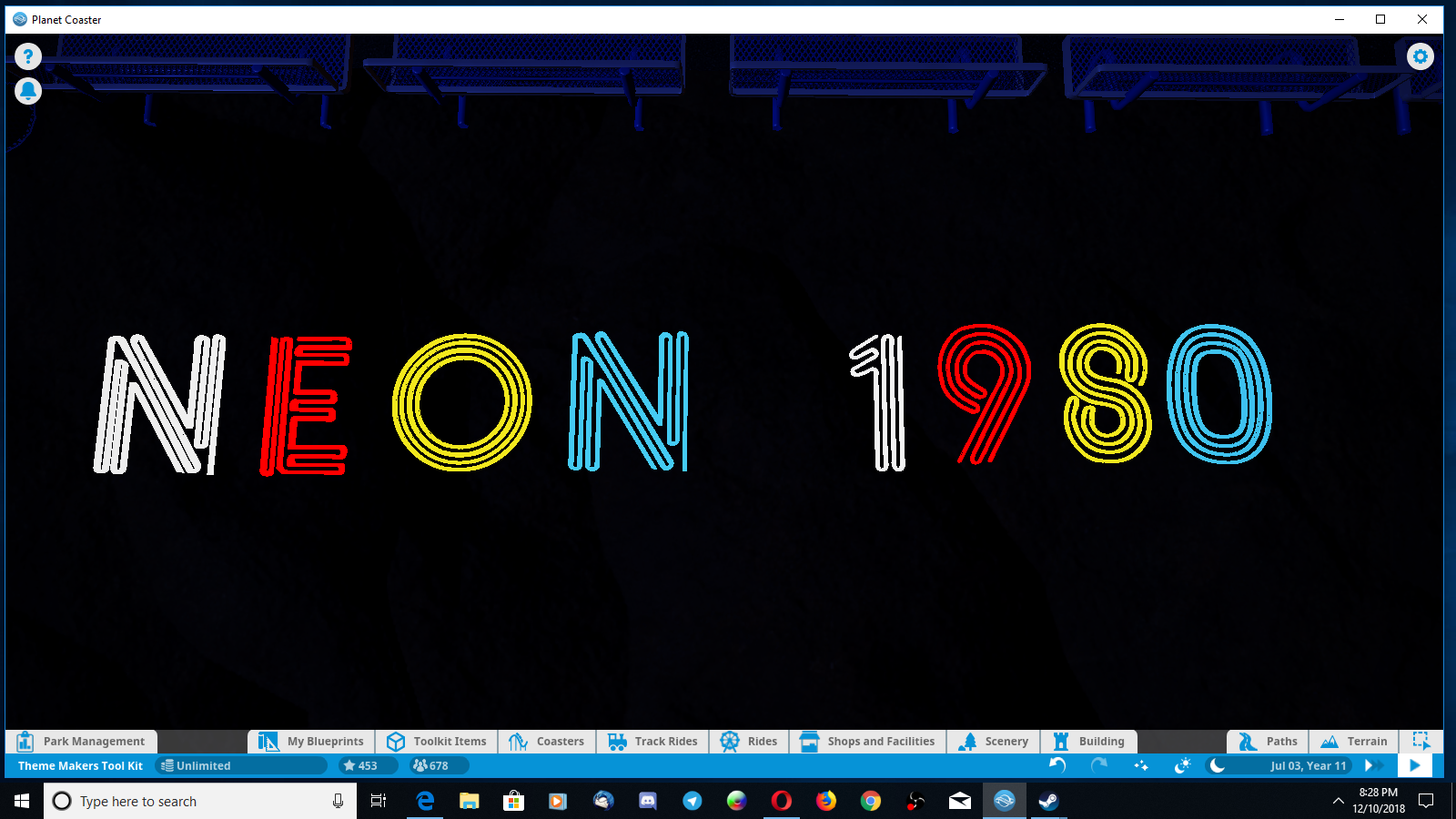
Task: Activate the multi-select marquee tool
Action: point(1421,741)
